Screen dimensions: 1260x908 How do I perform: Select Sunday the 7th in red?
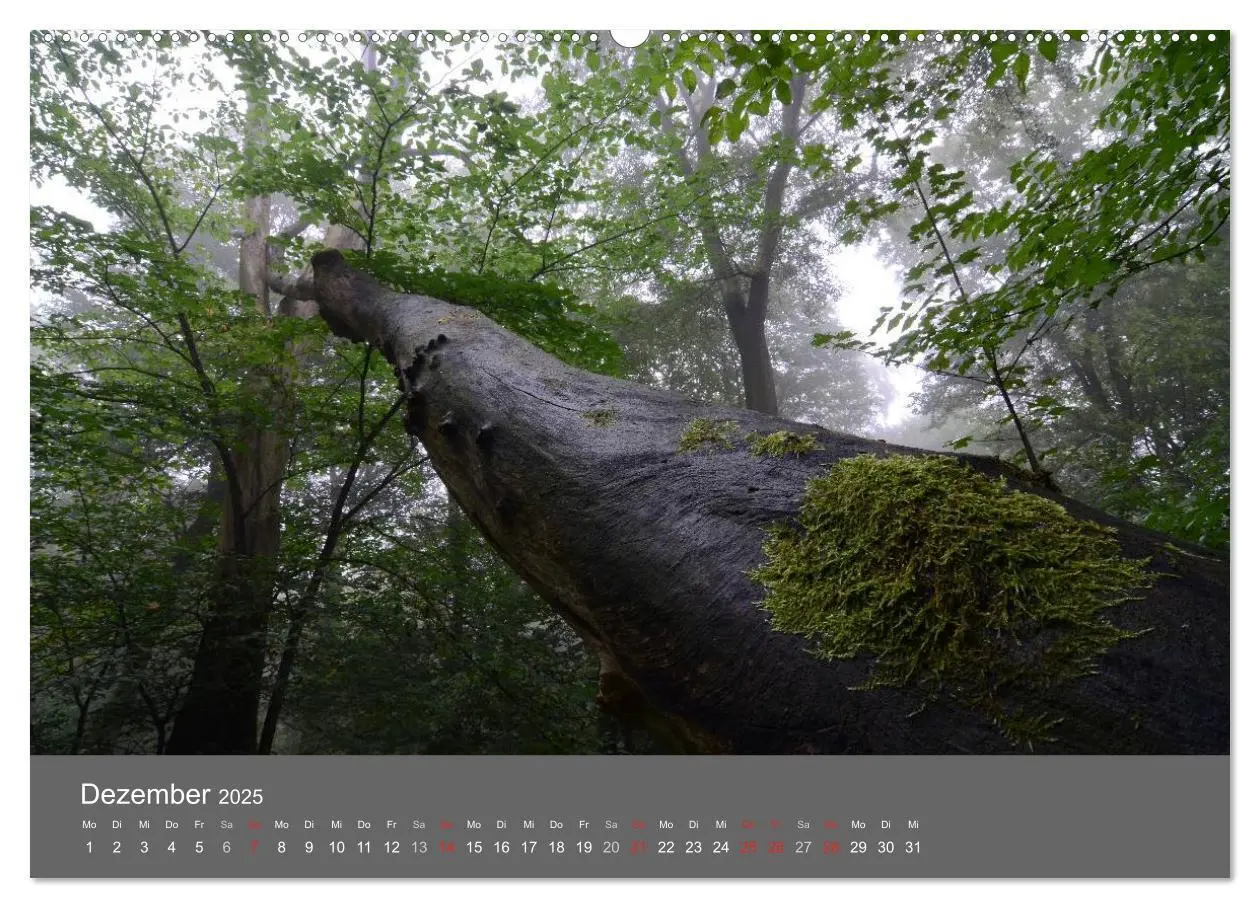pyautogui.click(x=254, y=847)
